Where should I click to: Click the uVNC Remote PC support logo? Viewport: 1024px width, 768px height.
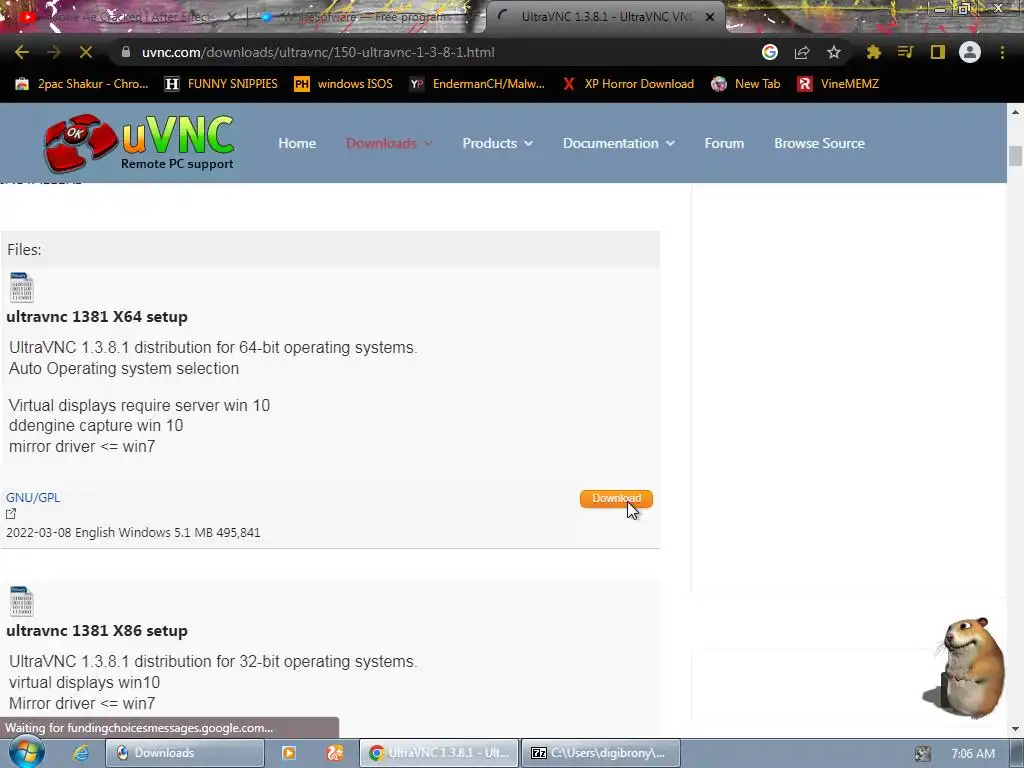pos(138,143)
